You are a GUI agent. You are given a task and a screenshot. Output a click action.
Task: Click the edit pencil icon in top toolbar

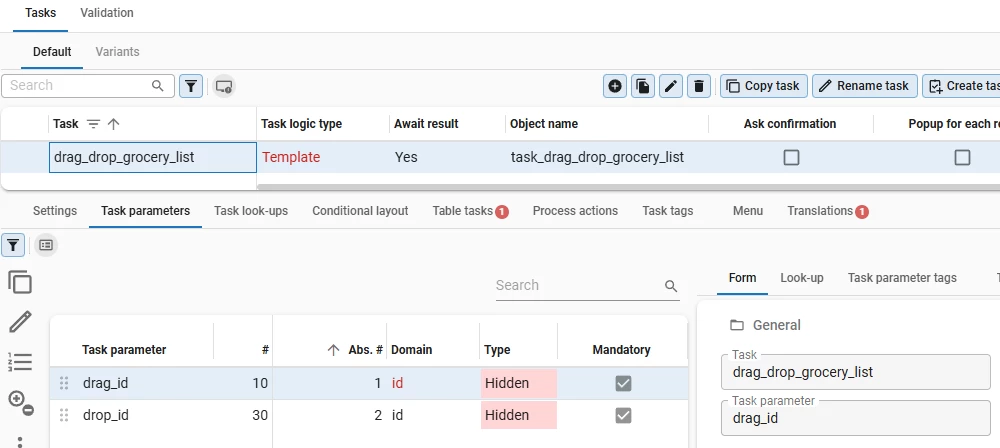(671, 86)
